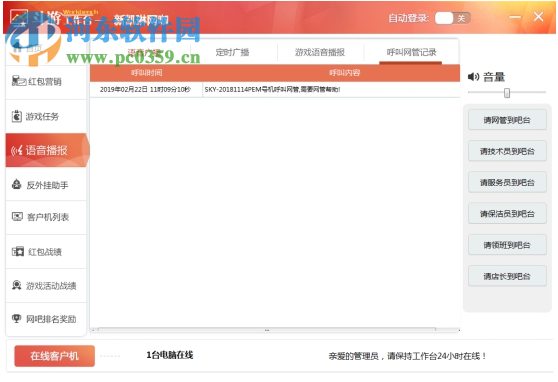Close the application window
This screenshot has height=382, width=558.
pyautogui.click(x=538, y=16)
